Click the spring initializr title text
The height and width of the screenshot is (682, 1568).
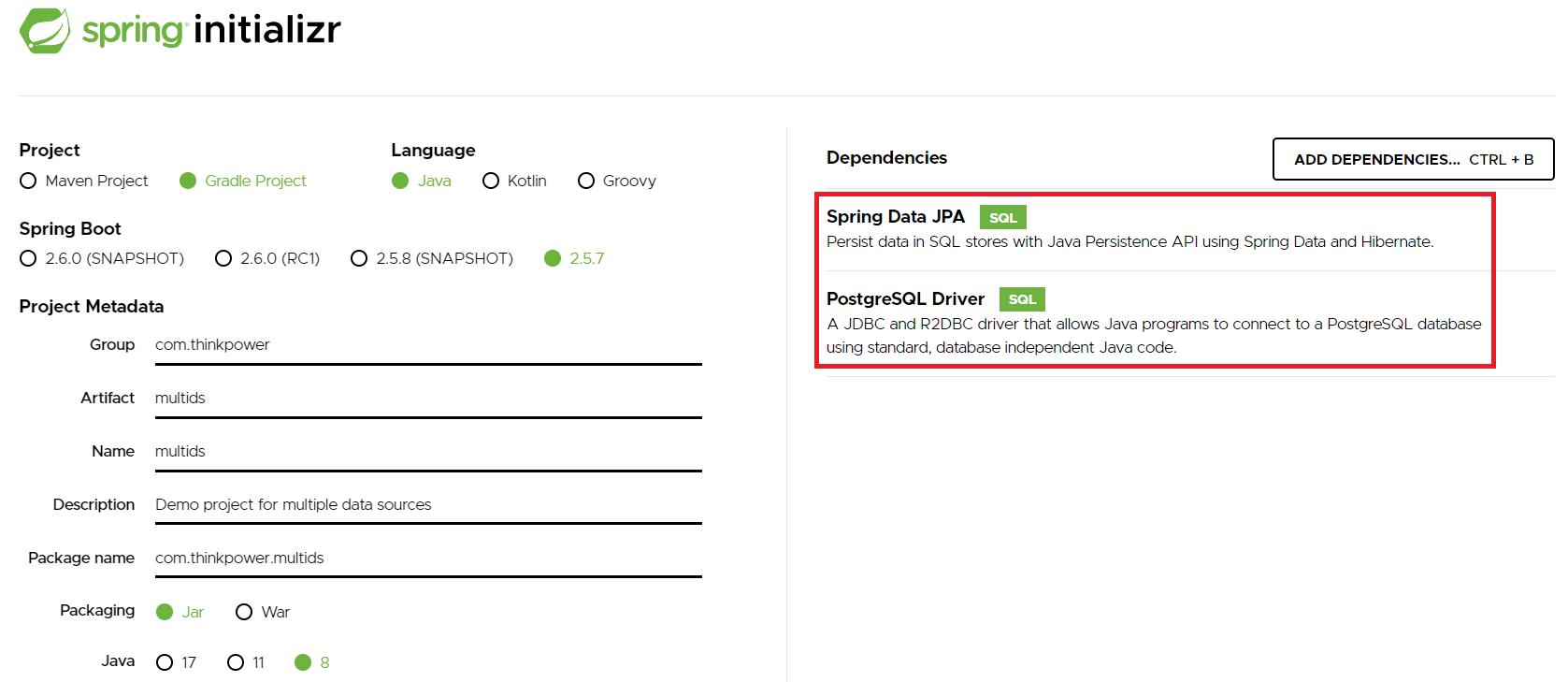coord(211,30)
